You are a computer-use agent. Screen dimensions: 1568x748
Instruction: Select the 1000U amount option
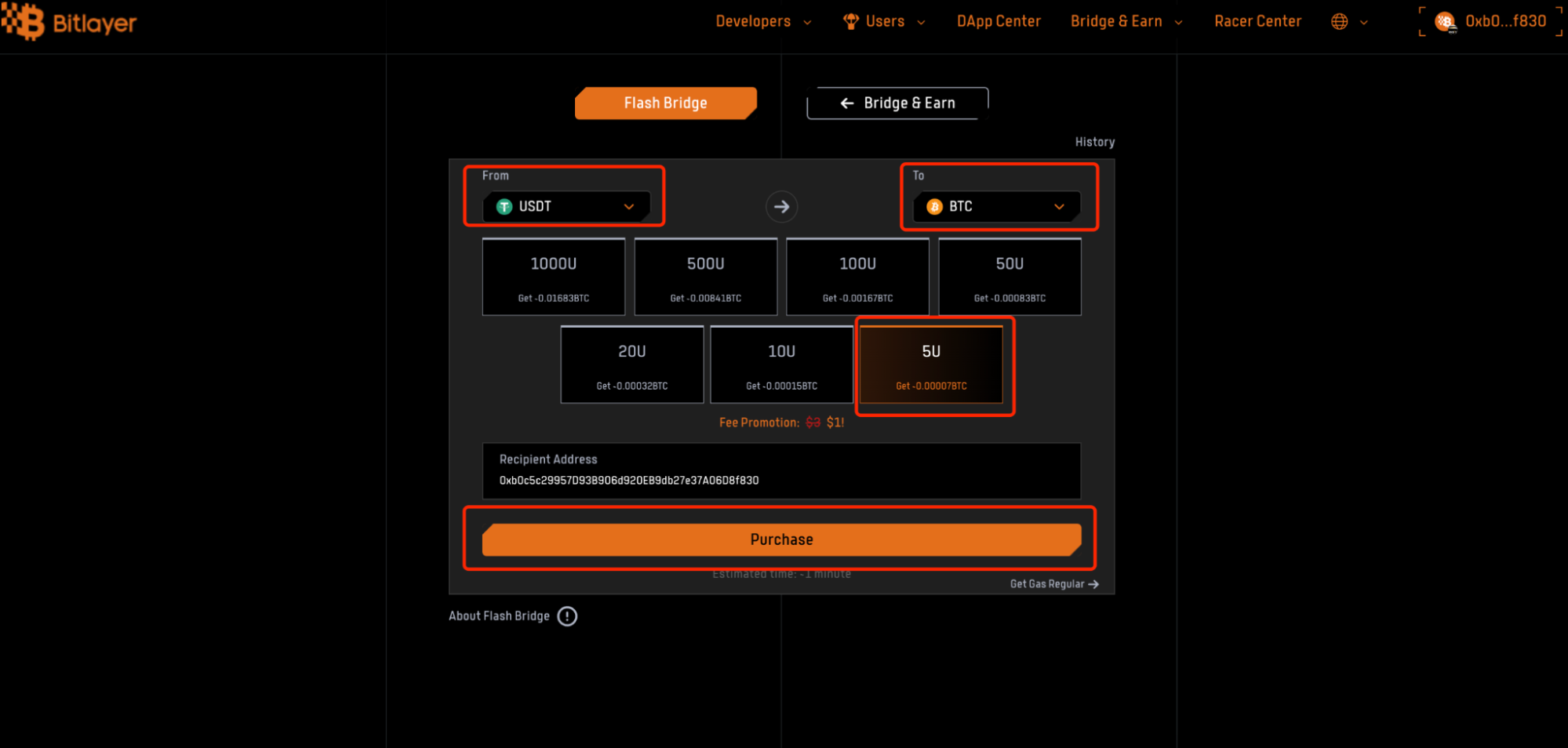point(554,277)
